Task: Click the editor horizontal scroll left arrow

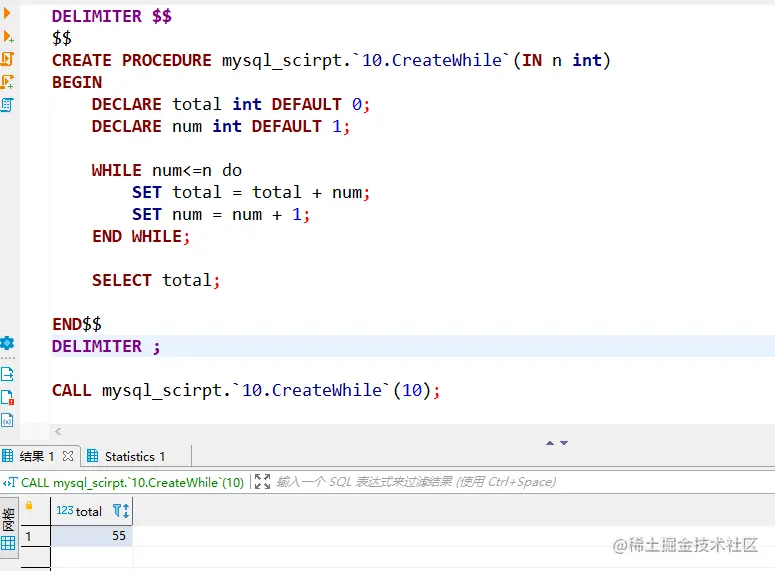Action: click(58, 431)
